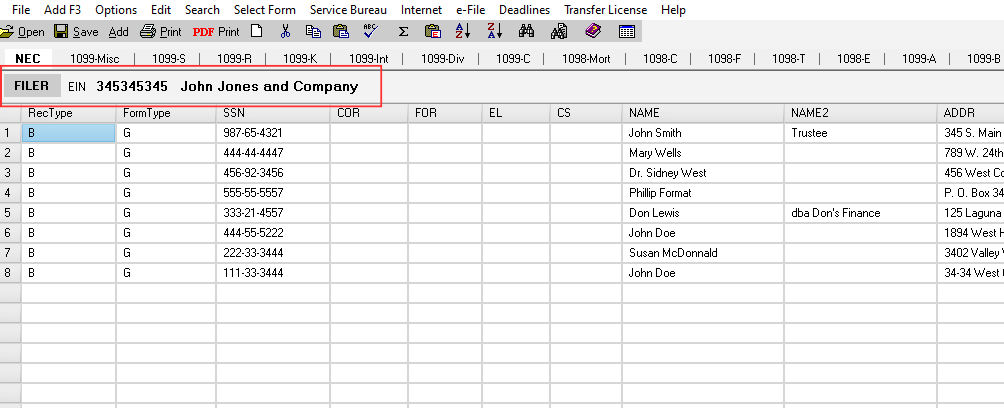This screenshot has width=1004, height=408.
Task: Click the Sigma sum totals icon
Action: point(403,32)
